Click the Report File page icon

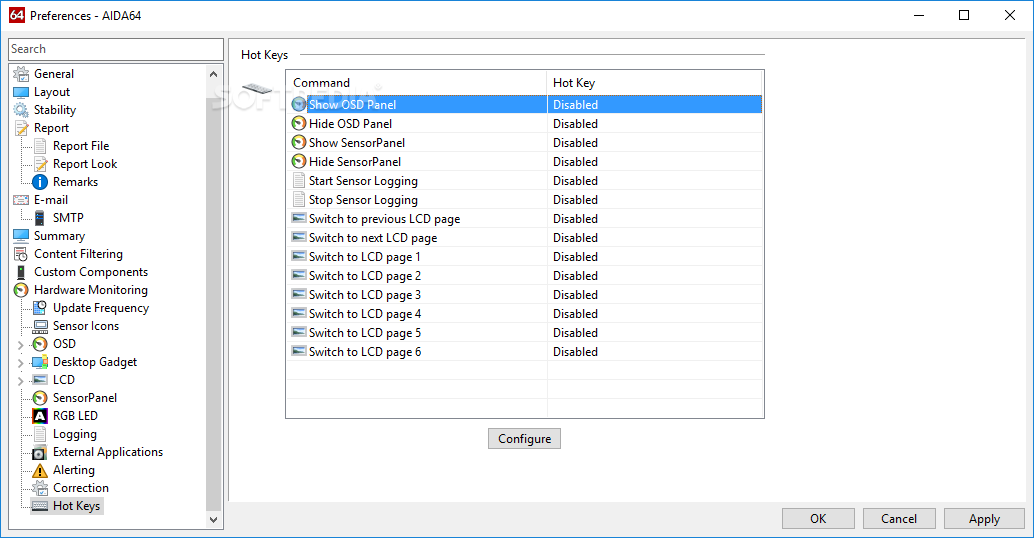(40, 146)
